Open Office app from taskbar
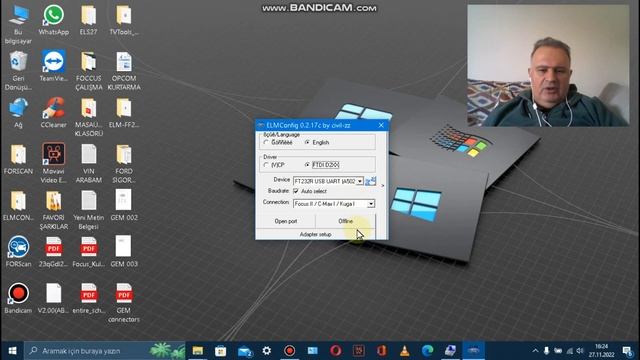 (x=382, y=351)
